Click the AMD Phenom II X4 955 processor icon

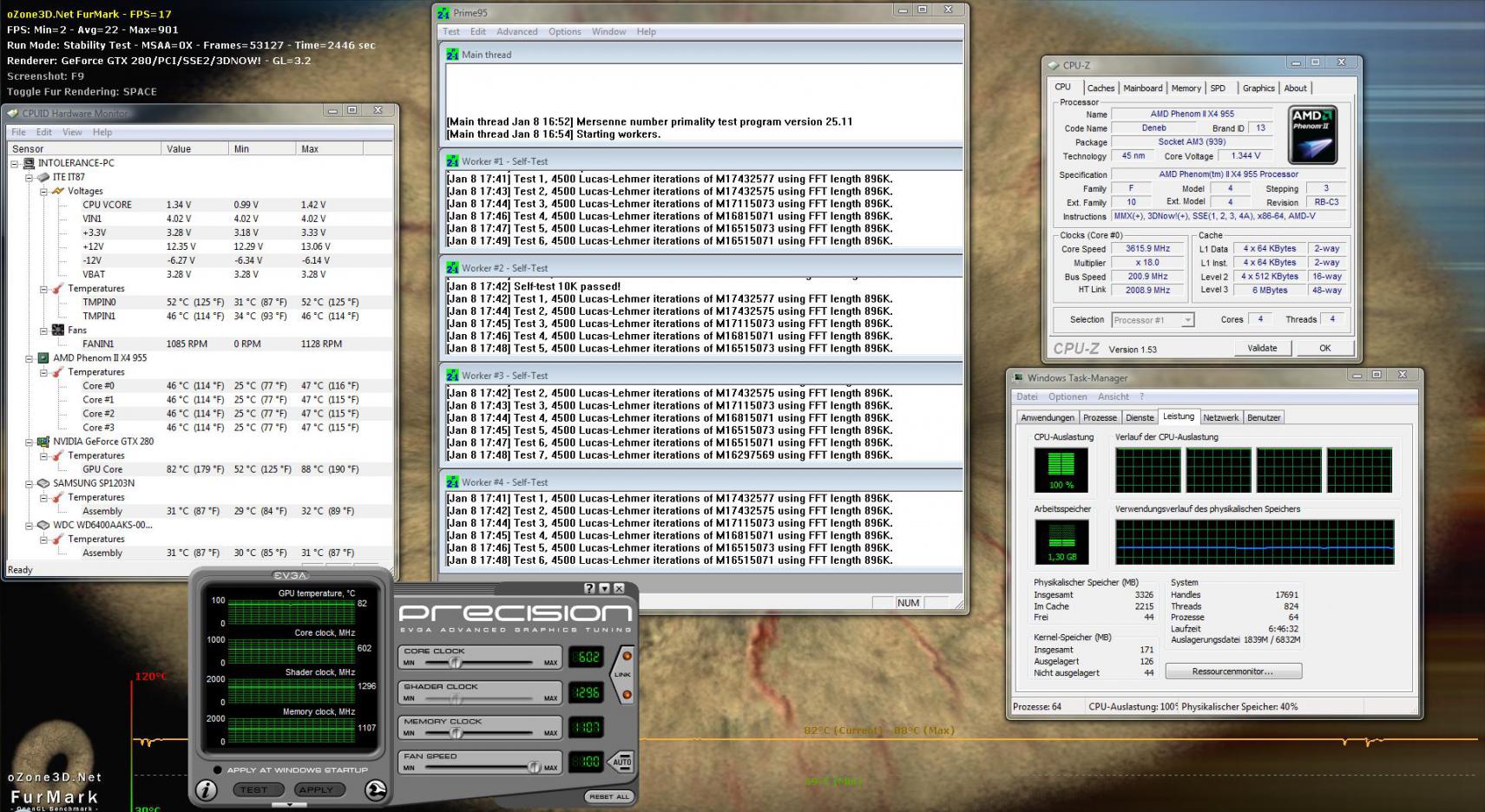[x=43, y=357]
